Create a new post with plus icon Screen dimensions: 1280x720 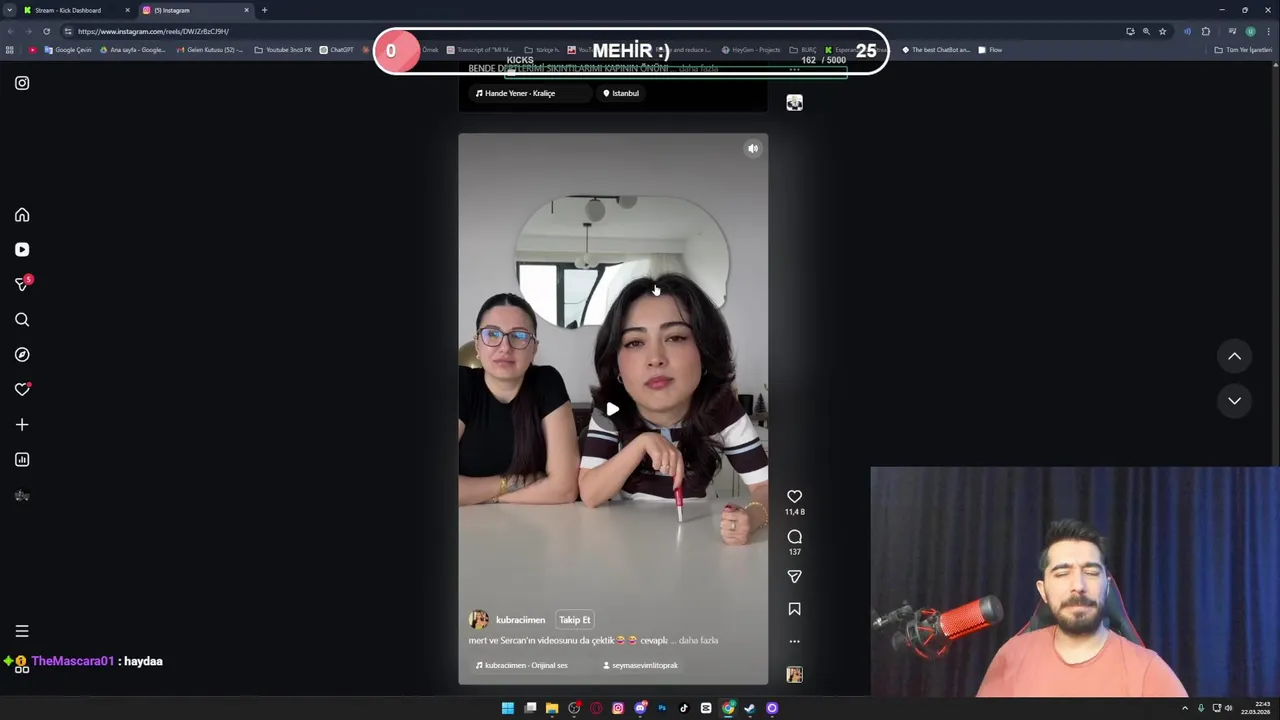pyautogui.click(x=22, y=425)
